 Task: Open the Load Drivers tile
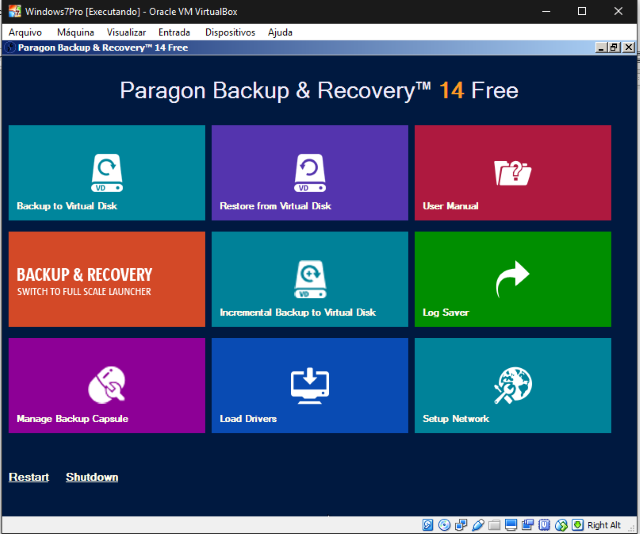pos(310,385)
